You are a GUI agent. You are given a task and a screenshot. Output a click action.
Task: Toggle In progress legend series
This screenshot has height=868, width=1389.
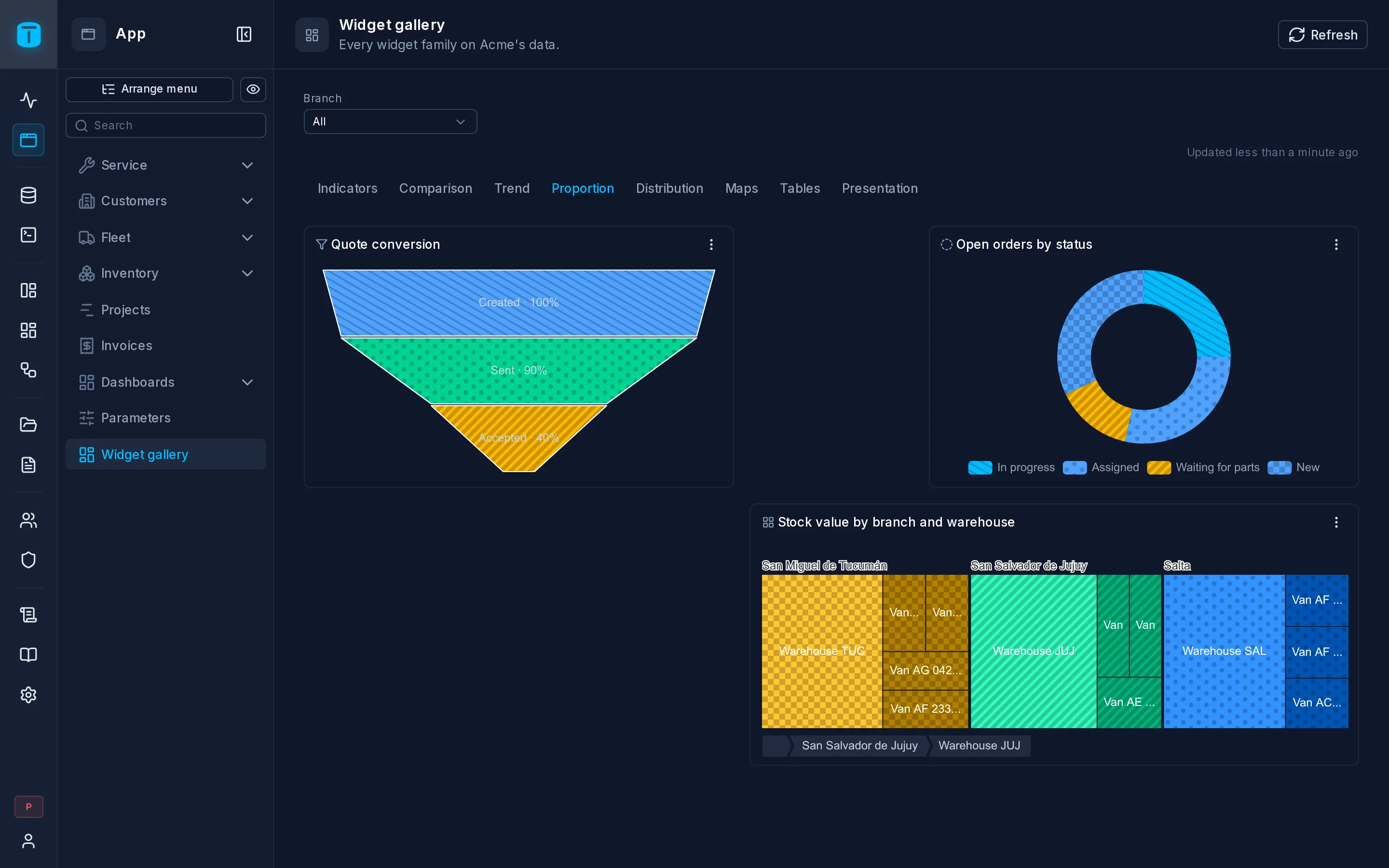click(x=1011, y=467)
